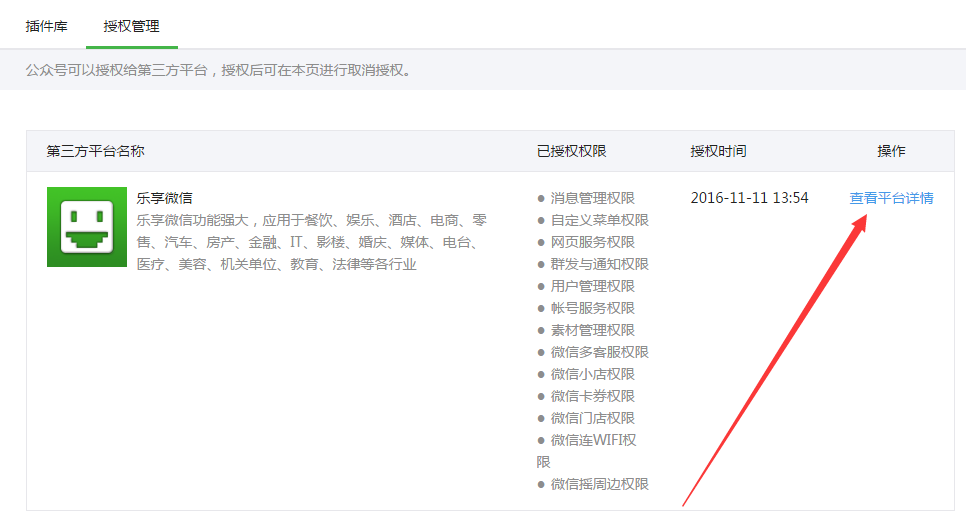This screenshot has height=527, width=966.
Task: Click the 第三方平台名称 column header
Action: point(96,151)
